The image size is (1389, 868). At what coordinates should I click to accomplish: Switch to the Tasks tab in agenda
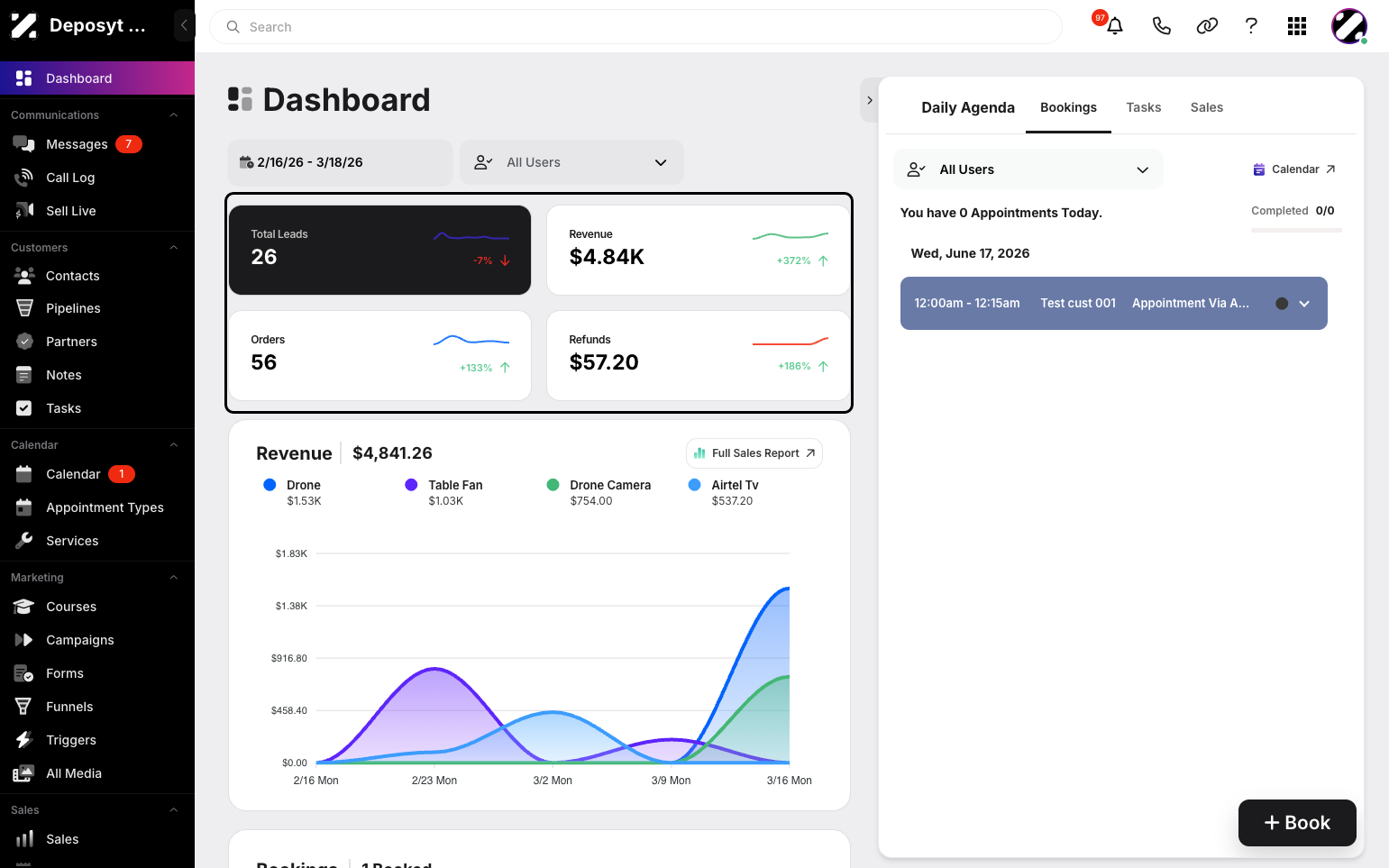pyautogui.click(x=1144, y=107)
